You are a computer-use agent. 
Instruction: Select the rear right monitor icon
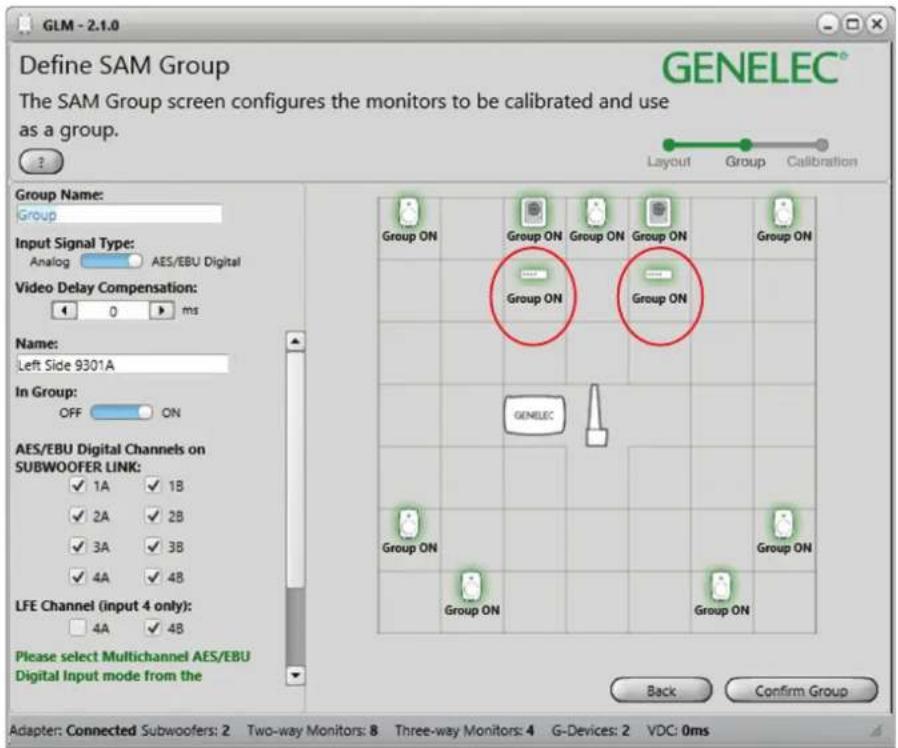[x=721, y=586]
